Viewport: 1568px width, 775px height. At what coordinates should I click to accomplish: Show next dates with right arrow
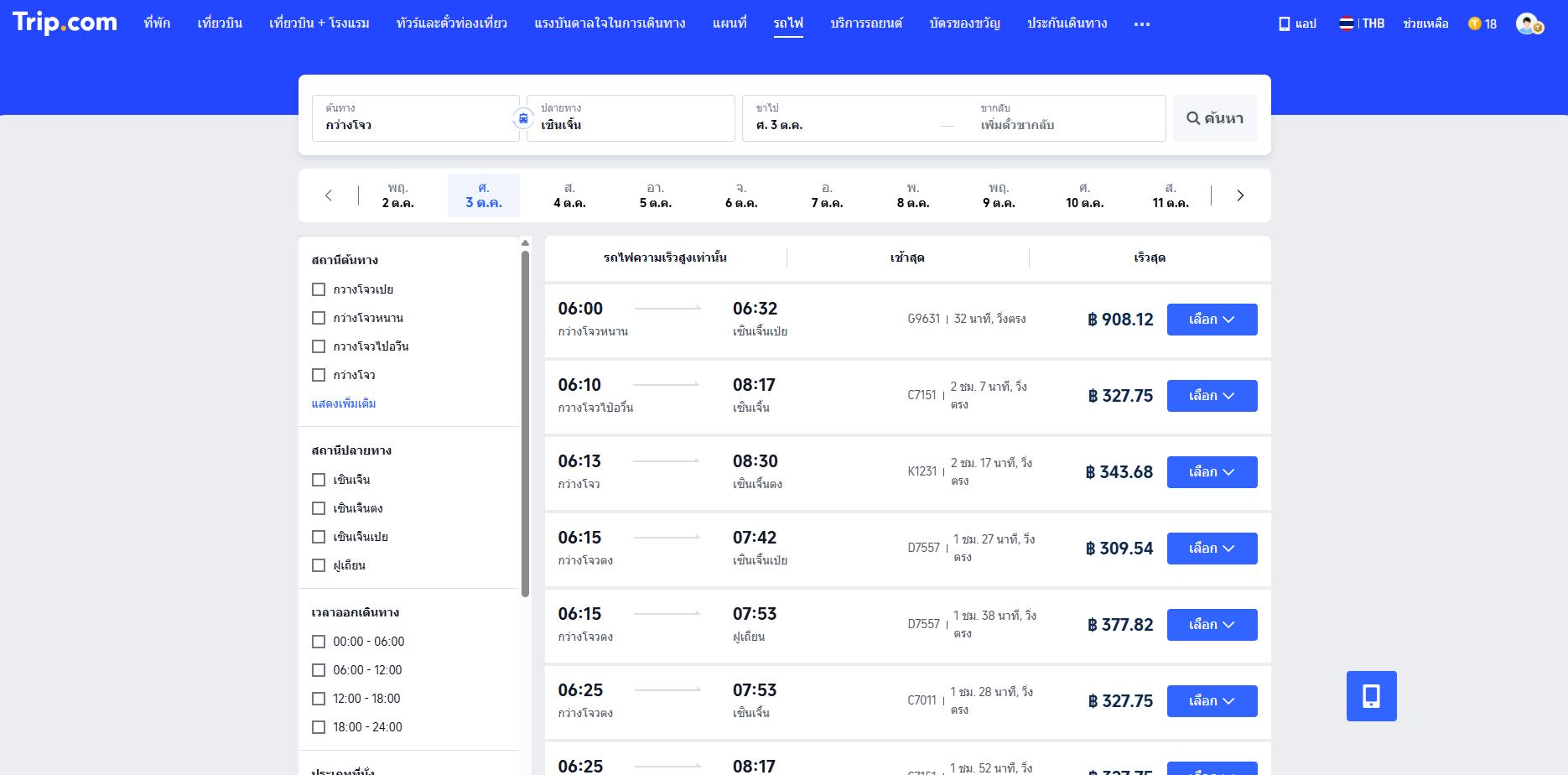click(x=1240, y=195)
